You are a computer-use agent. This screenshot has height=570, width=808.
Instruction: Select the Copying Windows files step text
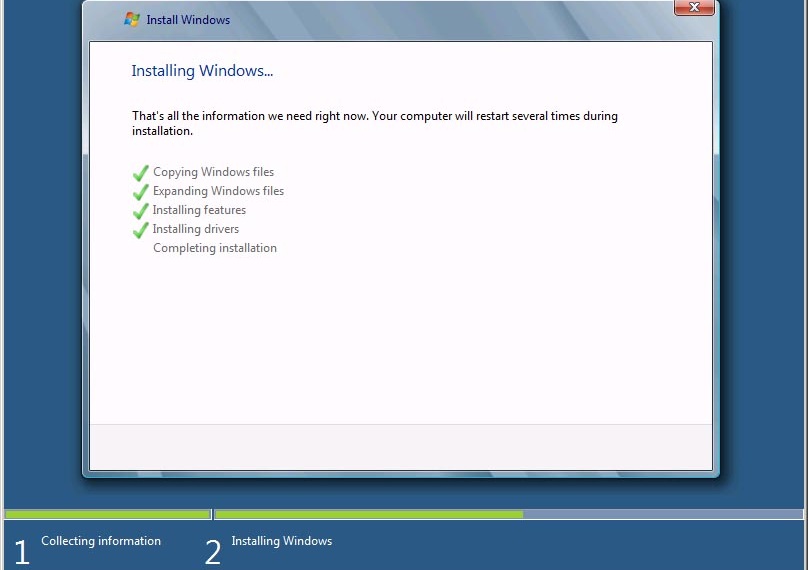tap(213, 172)
